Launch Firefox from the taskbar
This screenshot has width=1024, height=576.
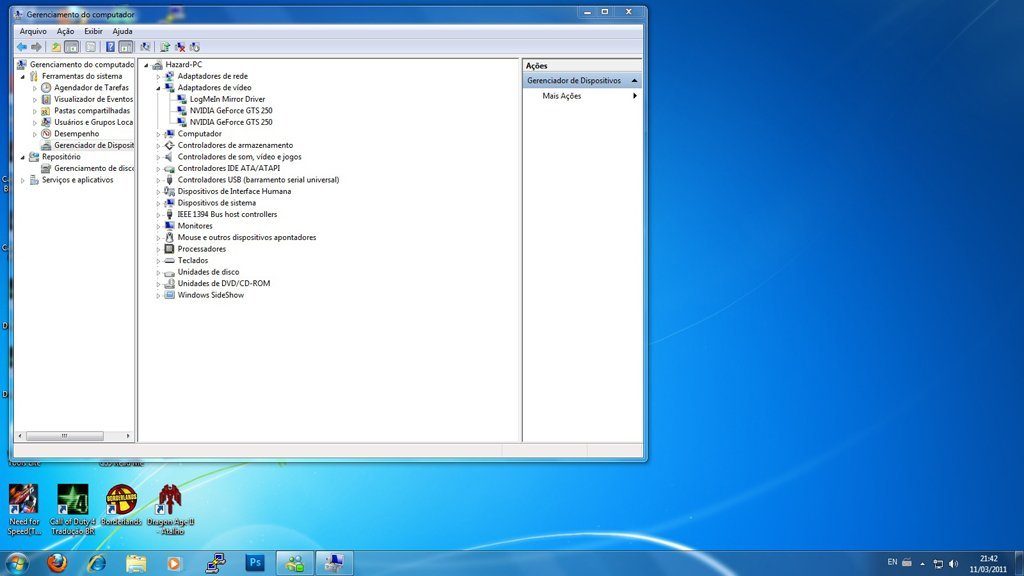(x=57, y=563)
